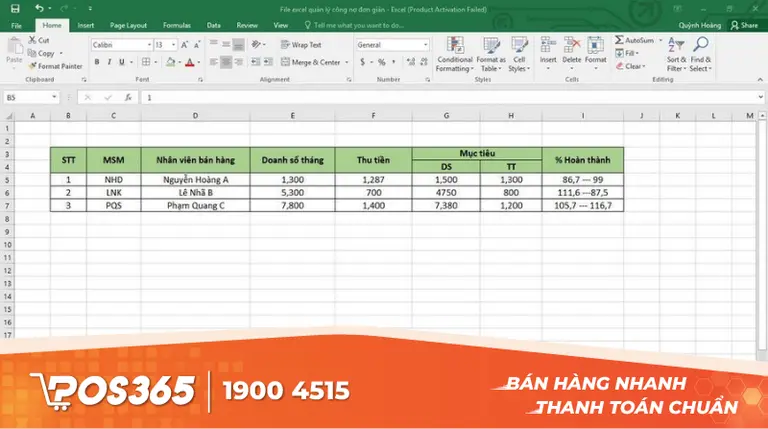Select the Format Painter brush
The image size is (768, 429).
pyautogui.click(x=33, y=66)
